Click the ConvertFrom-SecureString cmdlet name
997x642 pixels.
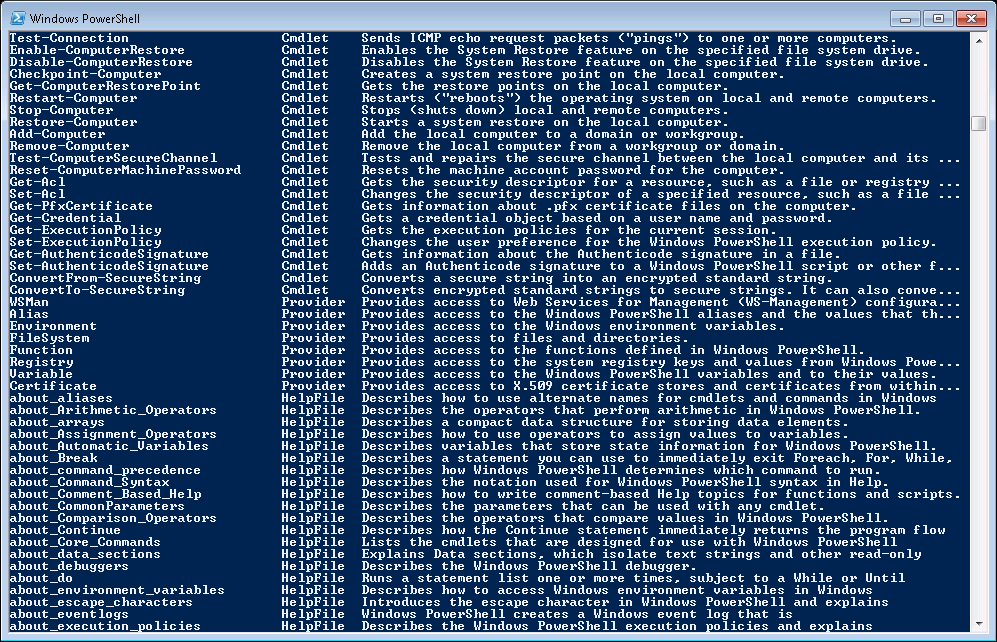click(x=105, y=278)
